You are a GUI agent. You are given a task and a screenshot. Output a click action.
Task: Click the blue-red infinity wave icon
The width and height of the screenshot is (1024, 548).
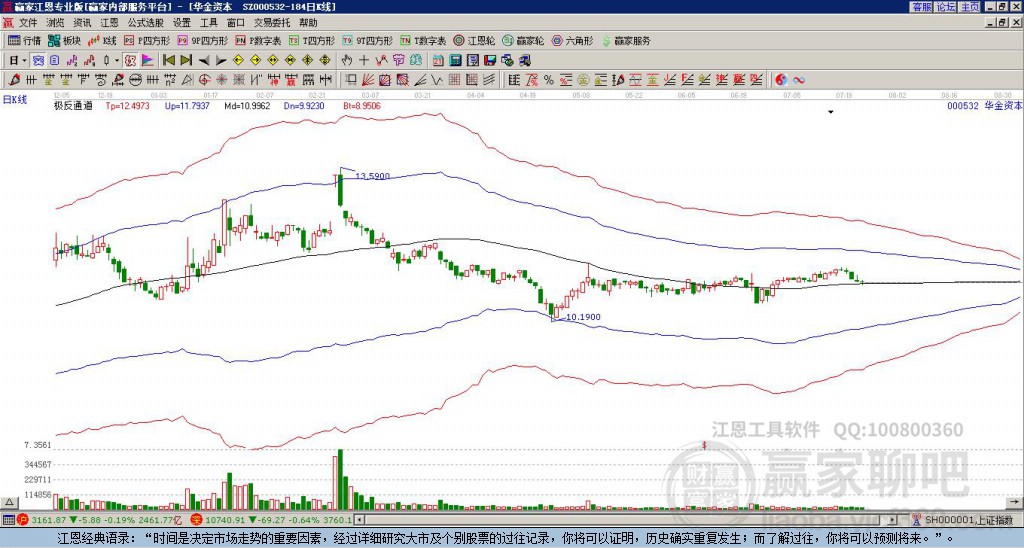799,80
